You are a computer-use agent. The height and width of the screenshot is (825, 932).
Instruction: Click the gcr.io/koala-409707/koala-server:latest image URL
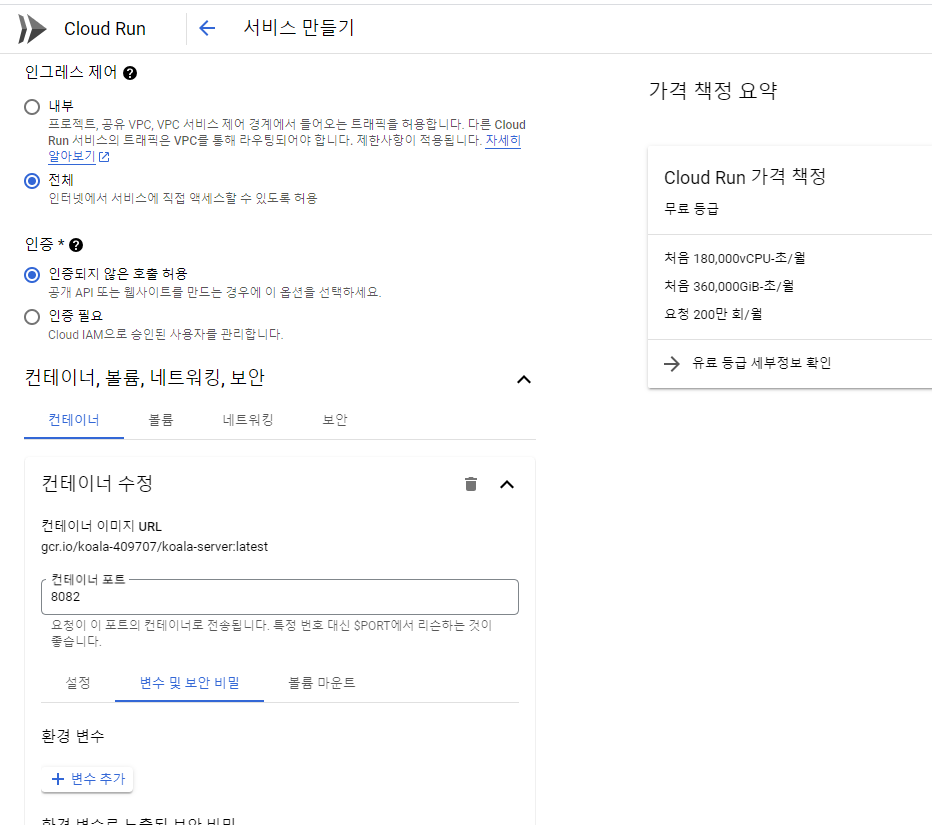point(155,547)
